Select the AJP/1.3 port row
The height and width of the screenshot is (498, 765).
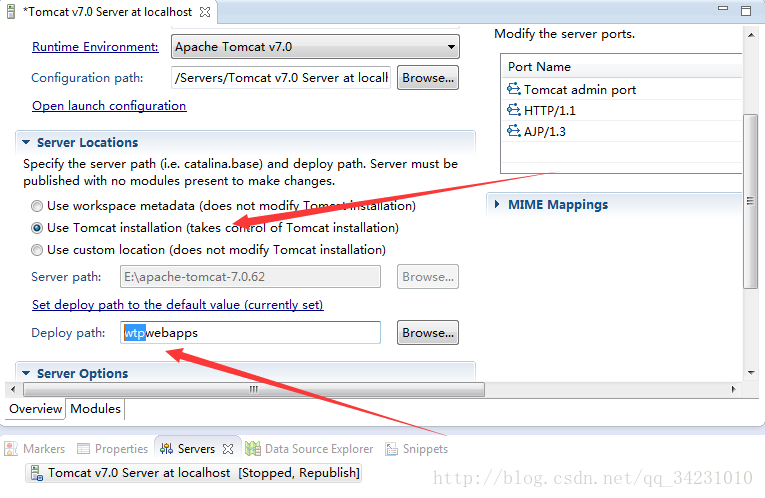click(x=622, y=131)
